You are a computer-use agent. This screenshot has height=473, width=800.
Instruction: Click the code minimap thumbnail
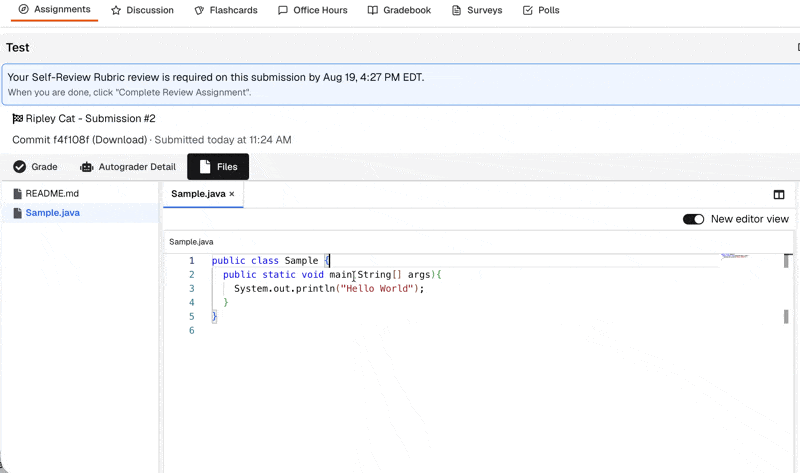[735, 256]
